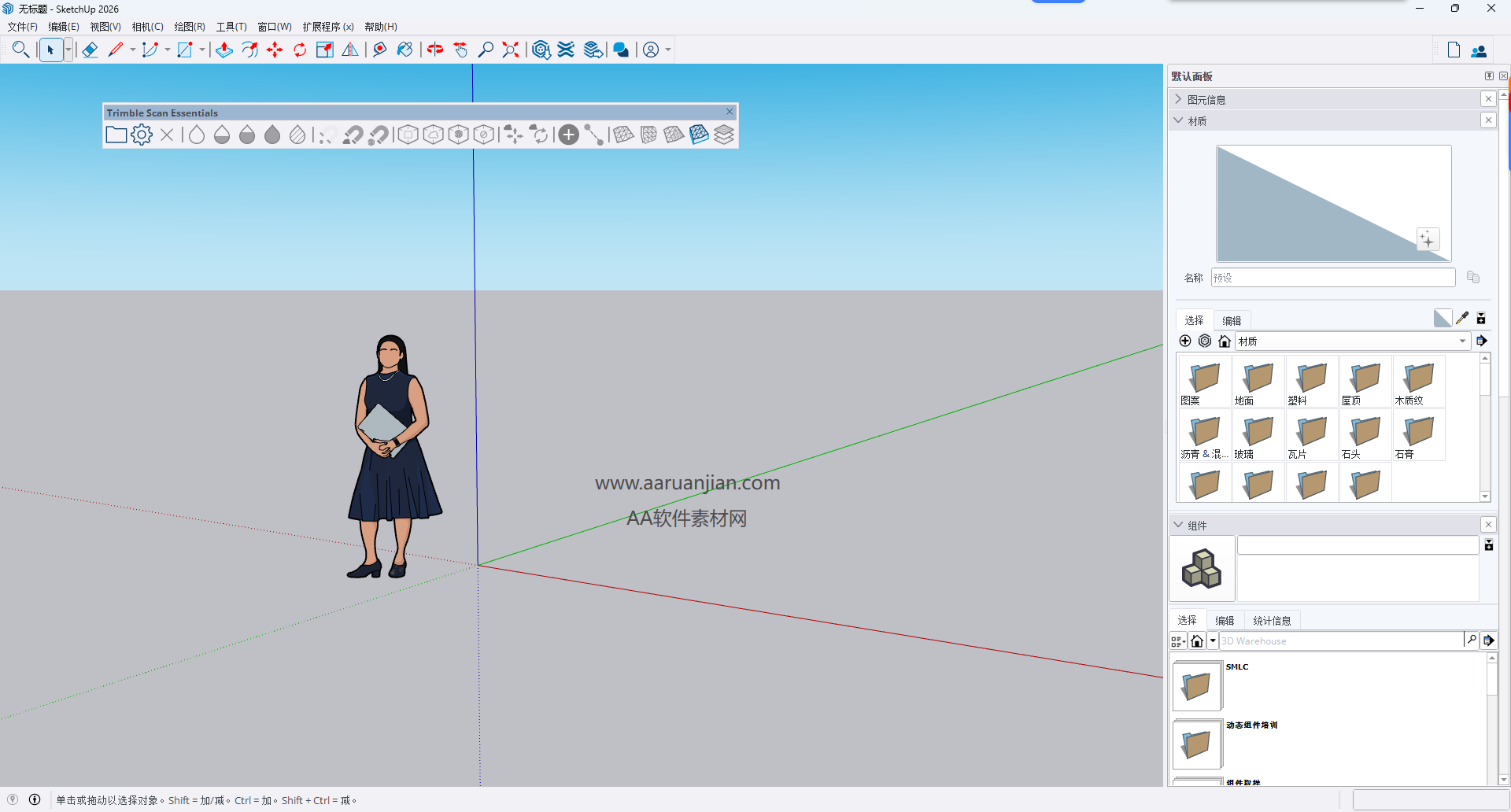This screenshot has width=1511, height=812.
Task: Click the in-model materials home icon
Action: click(1225, 341)
